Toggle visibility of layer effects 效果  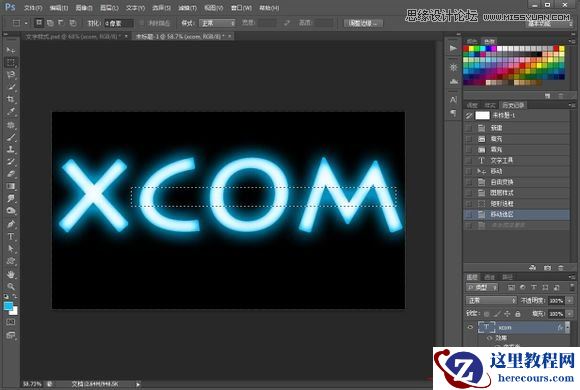click(x=490, y=338)
